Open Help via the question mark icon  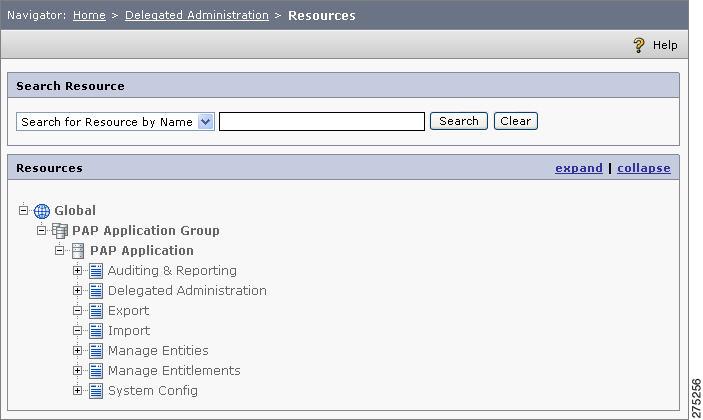tap(639, 45)
